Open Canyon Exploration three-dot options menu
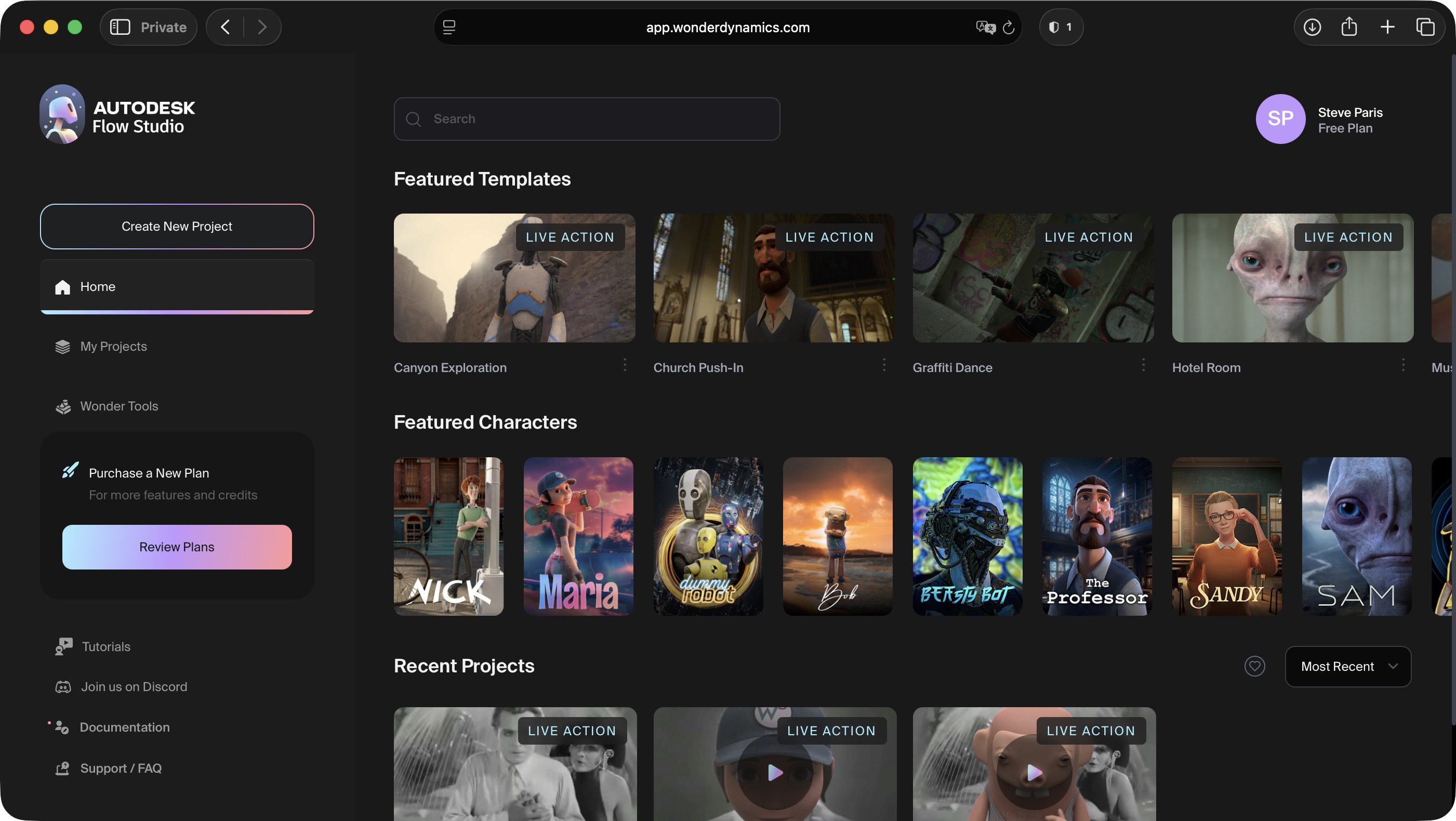The image size is (1456, 821). [x=625, y=365]
